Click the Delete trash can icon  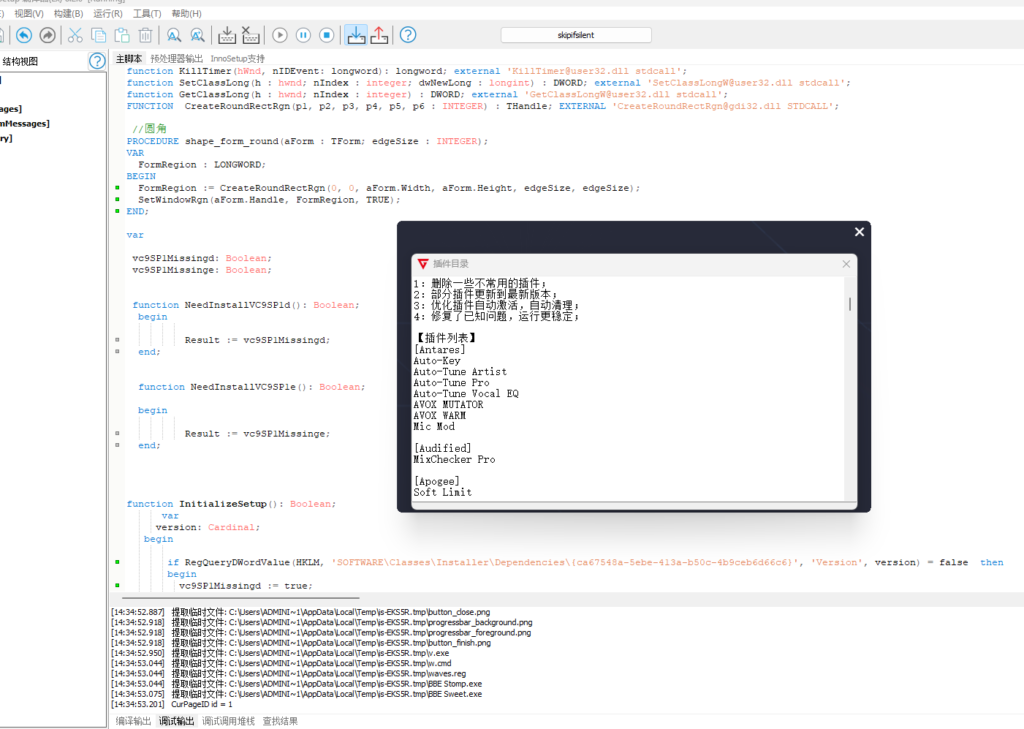point(146,35)
